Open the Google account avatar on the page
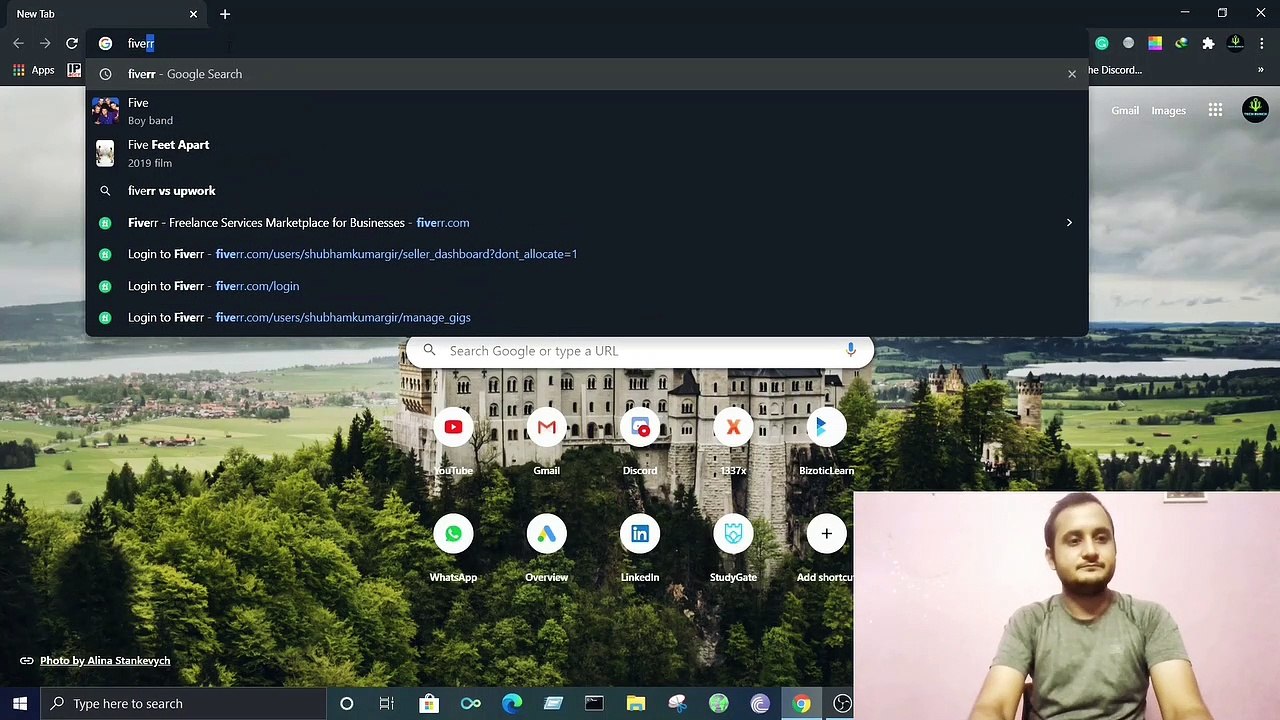The height and width of the screenshot is (720, 1280). (1255, 110)
